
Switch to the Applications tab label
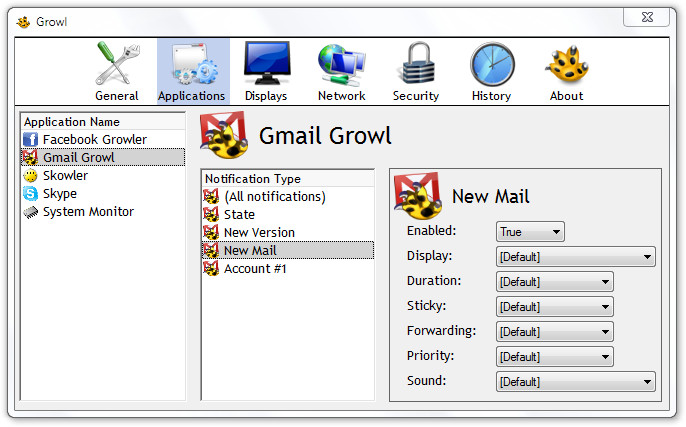tap(192, 96)
